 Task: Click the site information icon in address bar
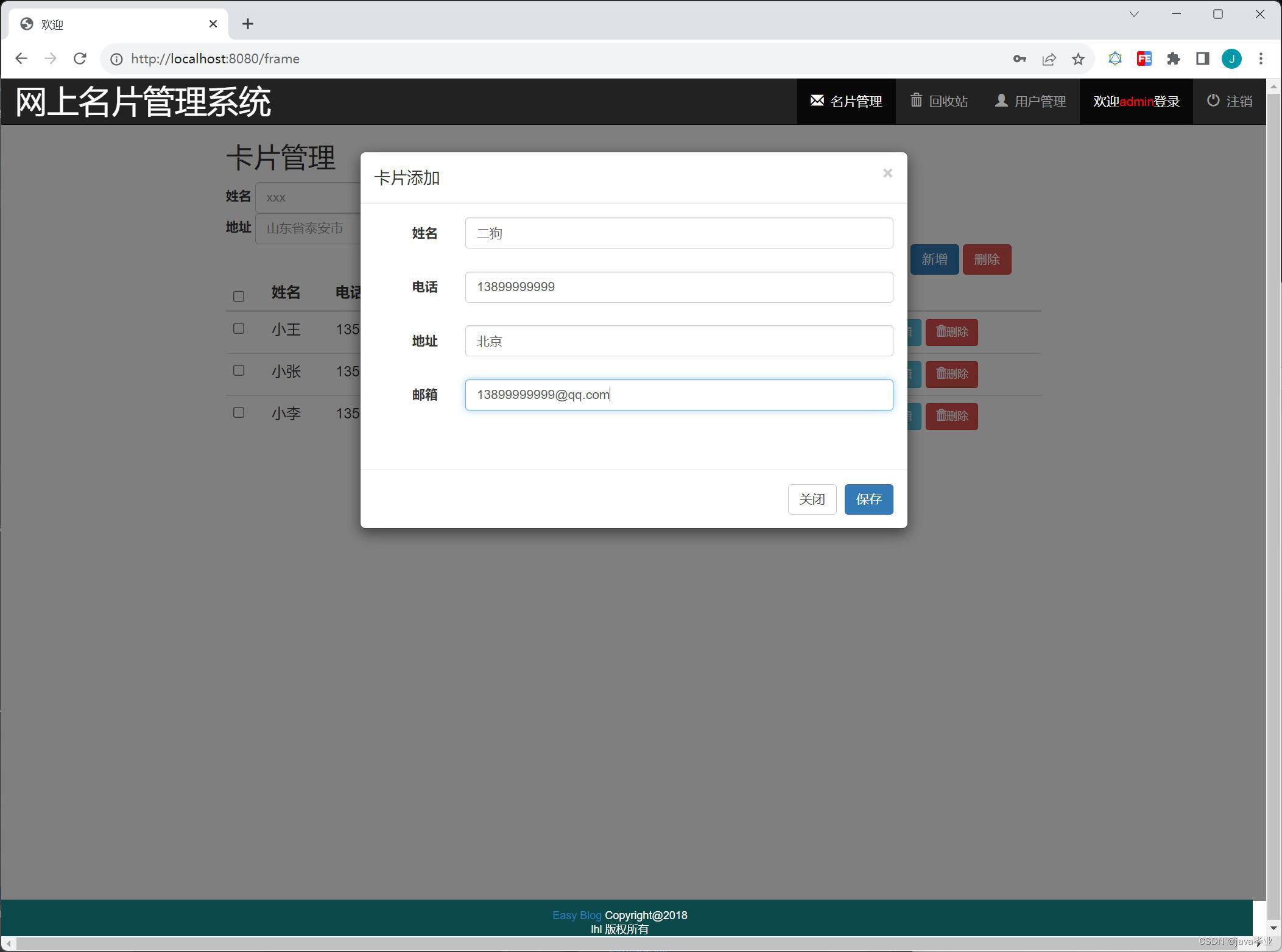point(116,59)
